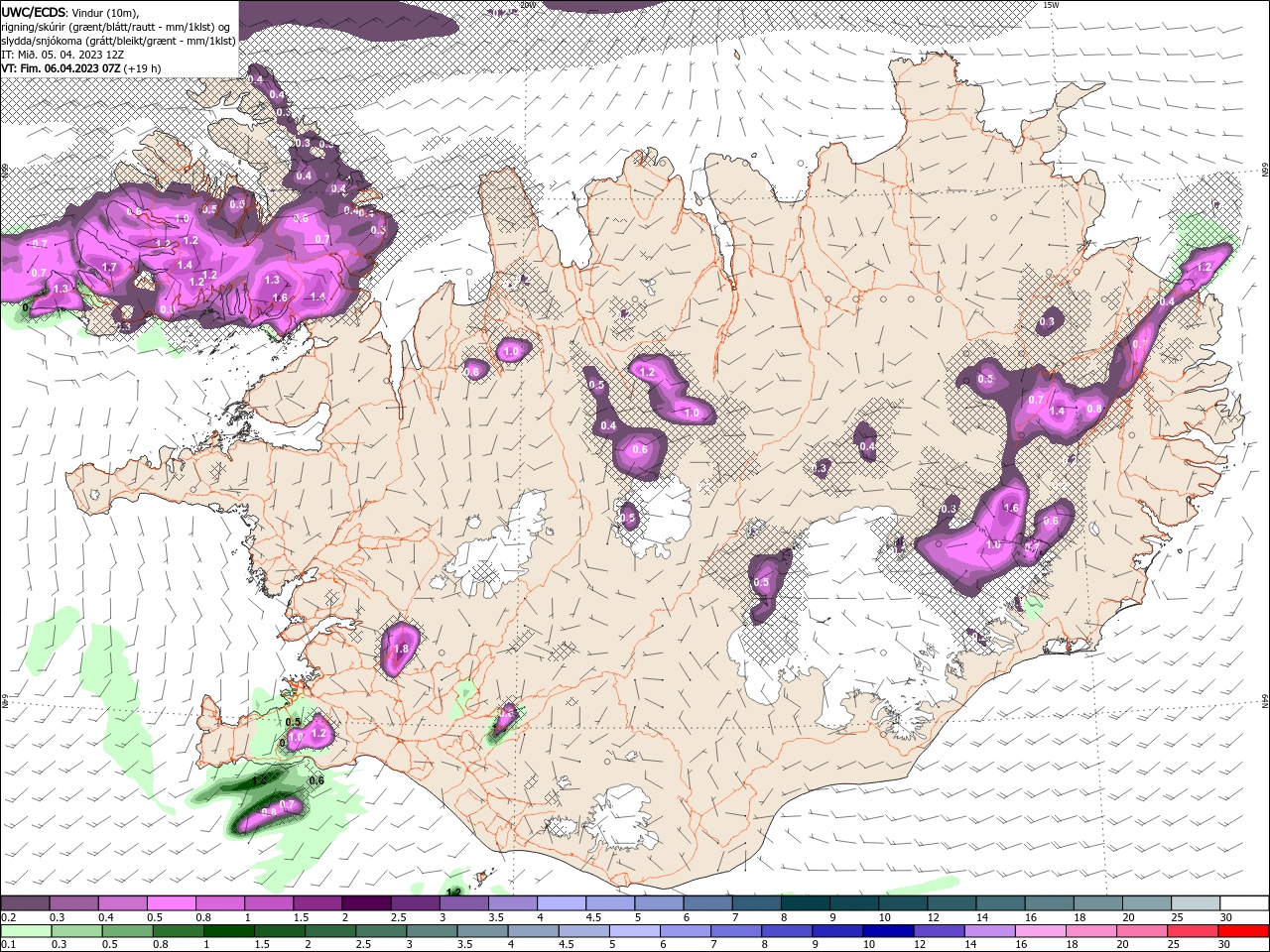This screenshot has height=952, width=1270.
Task: Click the 'IT: Mið. 05. 04. 2023 12Z' line
Action: [64, 55]
